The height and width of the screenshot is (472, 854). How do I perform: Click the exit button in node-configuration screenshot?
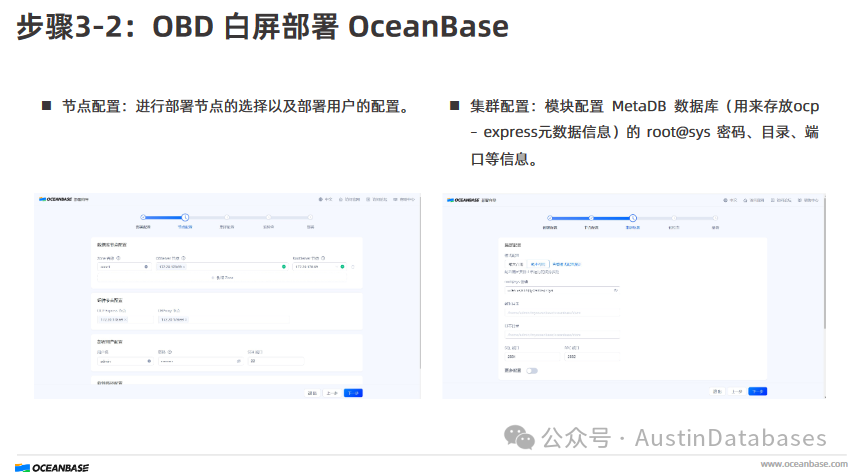312,393
